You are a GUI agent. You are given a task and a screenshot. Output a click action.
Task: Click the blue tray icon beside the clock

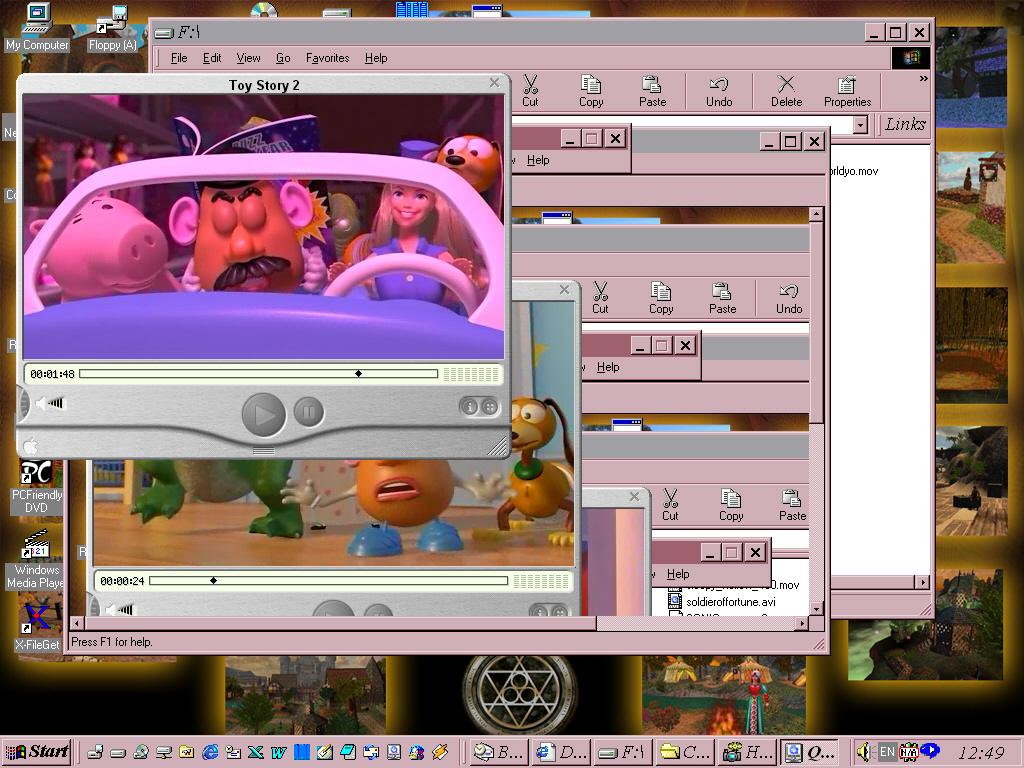tap(929, 751)
